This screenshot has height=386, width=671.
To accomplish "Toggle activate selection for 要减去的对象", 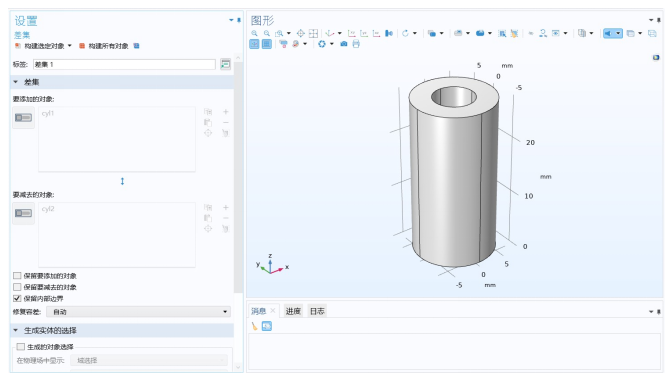I will click(24, 213).
